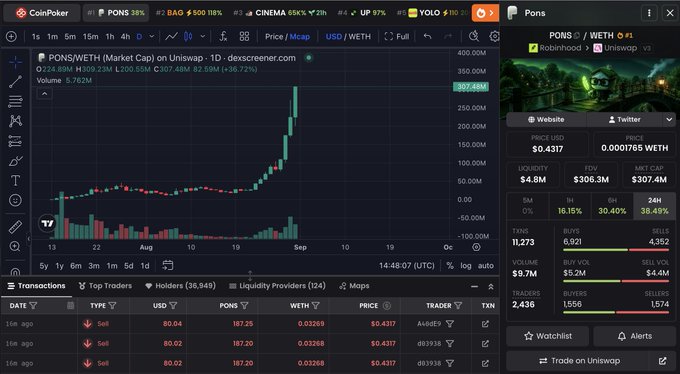The image size is (680, 374).
Task: Select the 6H stats period
Action: point(612,206)
